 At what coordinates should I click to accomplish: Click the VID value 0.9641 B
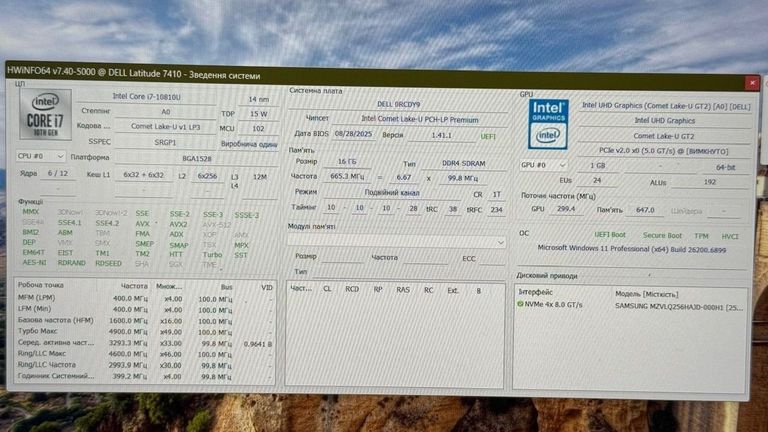258,344
